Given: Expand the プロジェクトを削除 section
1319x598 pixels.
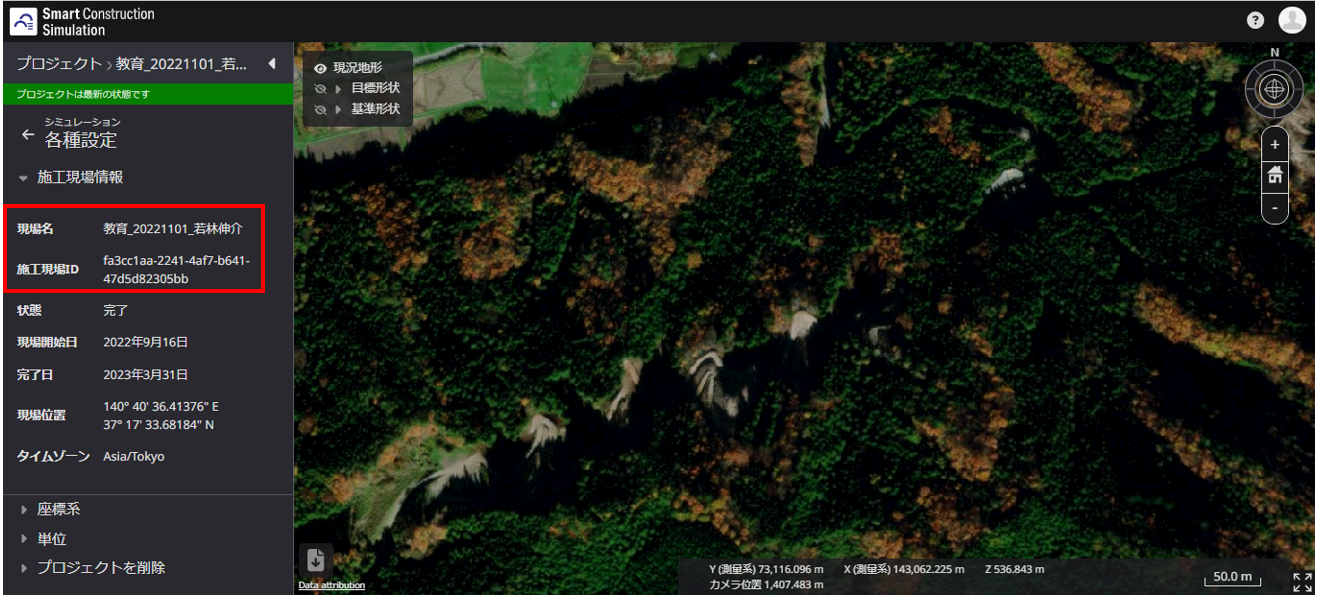Looking at the screenshot, I should [24, 568].
